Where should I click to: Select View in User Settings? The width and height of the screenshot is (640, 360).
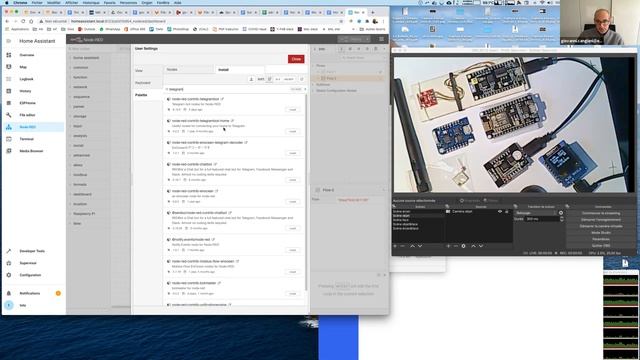tap(147, 71)
